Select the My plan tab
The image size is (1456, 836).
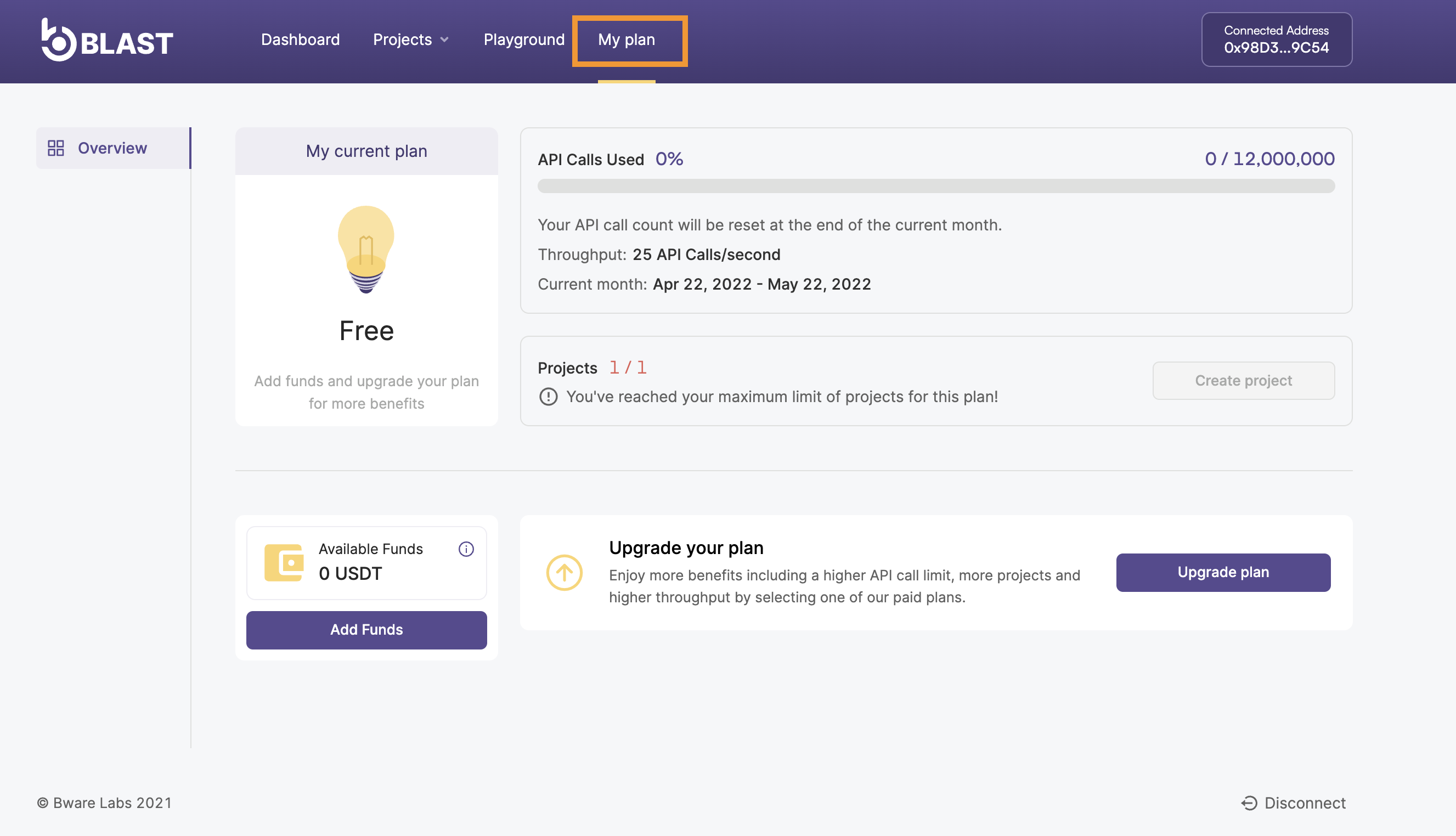point(627,39)
